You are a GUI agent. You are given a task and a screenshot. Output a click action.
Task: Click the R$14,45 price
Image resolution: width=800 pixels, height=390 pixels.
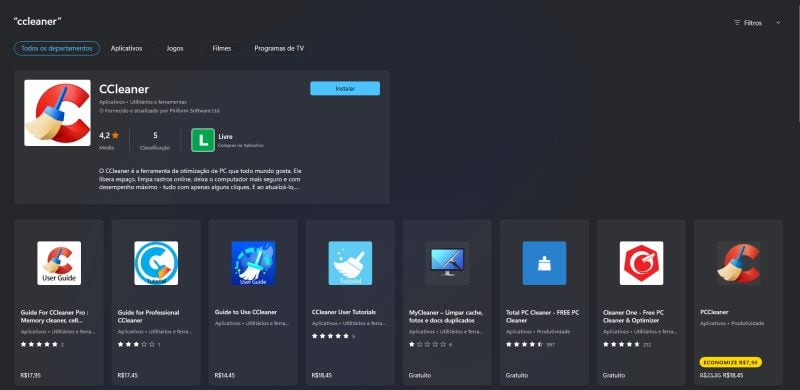tap(224, 375)
